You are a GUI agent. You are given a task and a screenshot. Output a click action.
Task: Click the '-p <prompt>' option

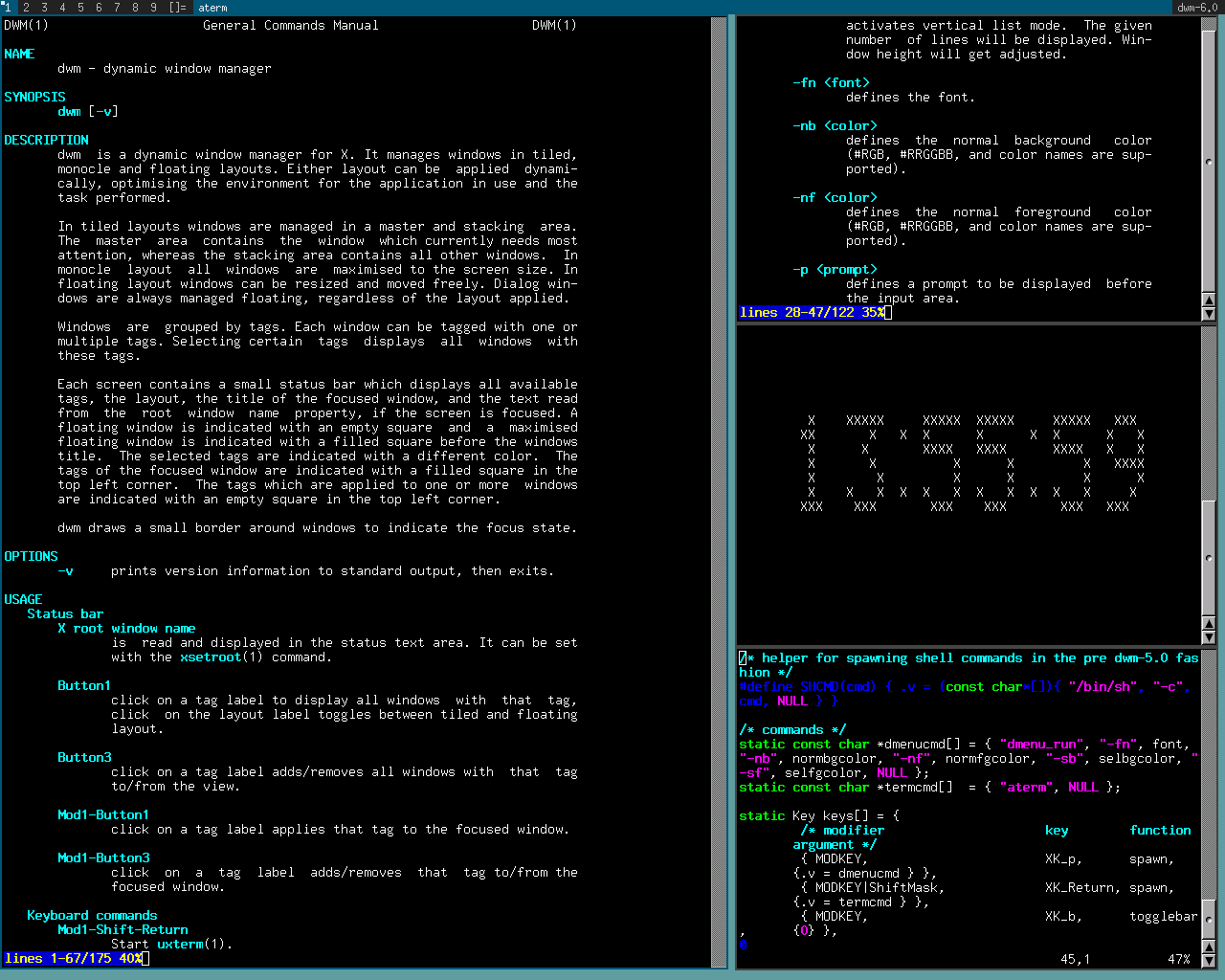tap(835, 270)
